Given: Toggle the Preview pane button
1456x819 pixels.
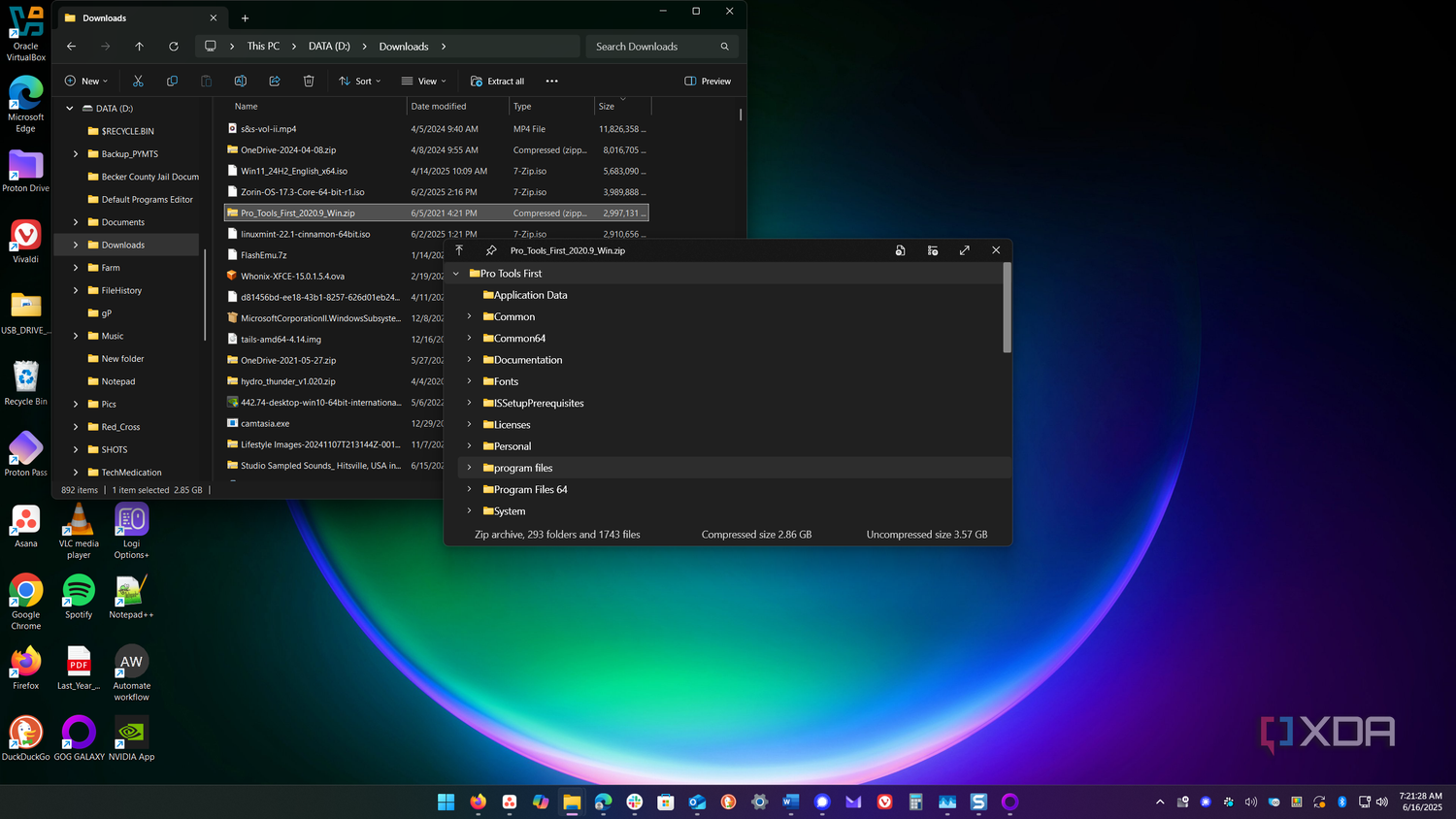Looking at the screenshot, I should (x=708, y=82).
